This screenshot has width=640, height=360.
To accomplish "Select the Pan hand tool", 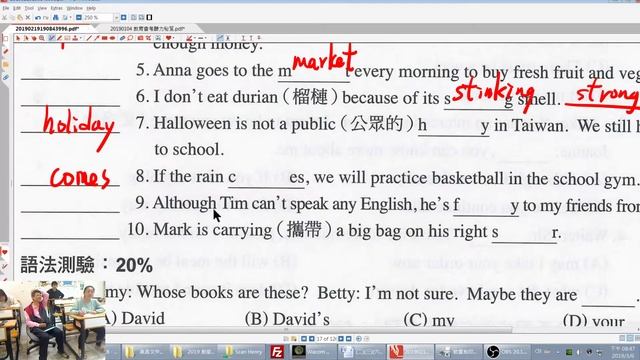I will click(x=34, y=38).
